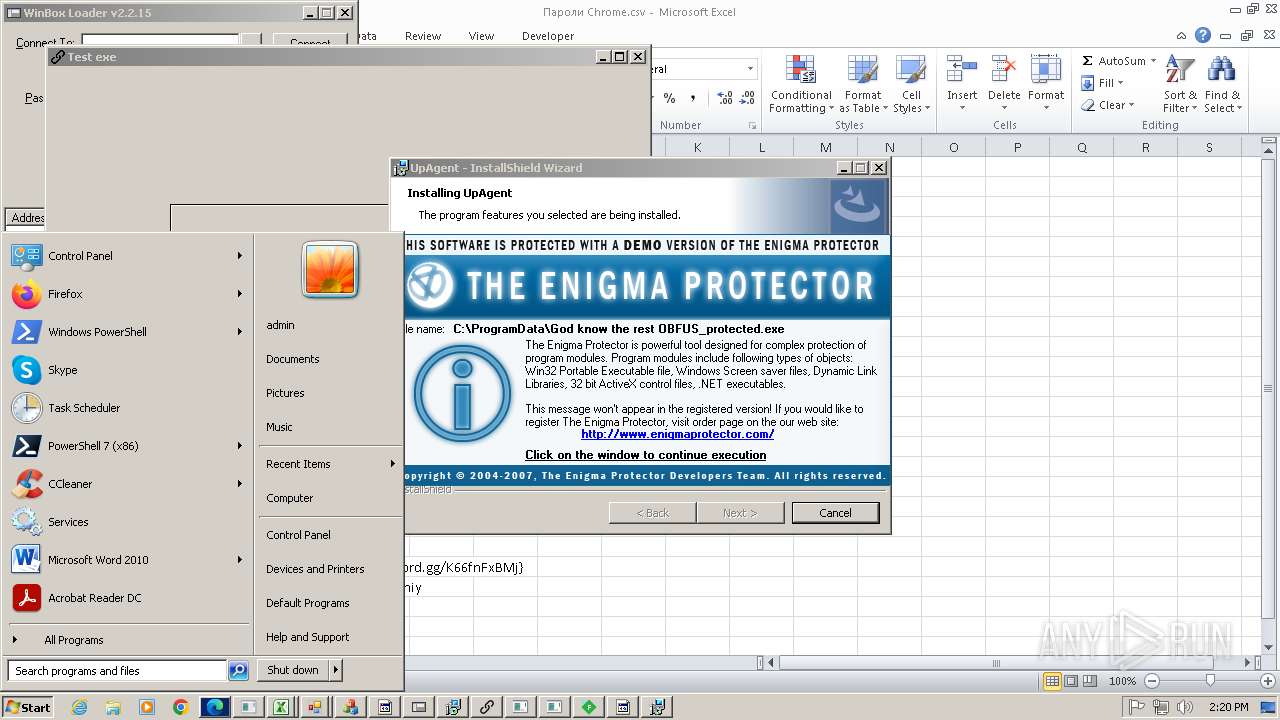
Task: Open Find & Select binoculars
Action: pyautogui.click(x=1221, y=84)
